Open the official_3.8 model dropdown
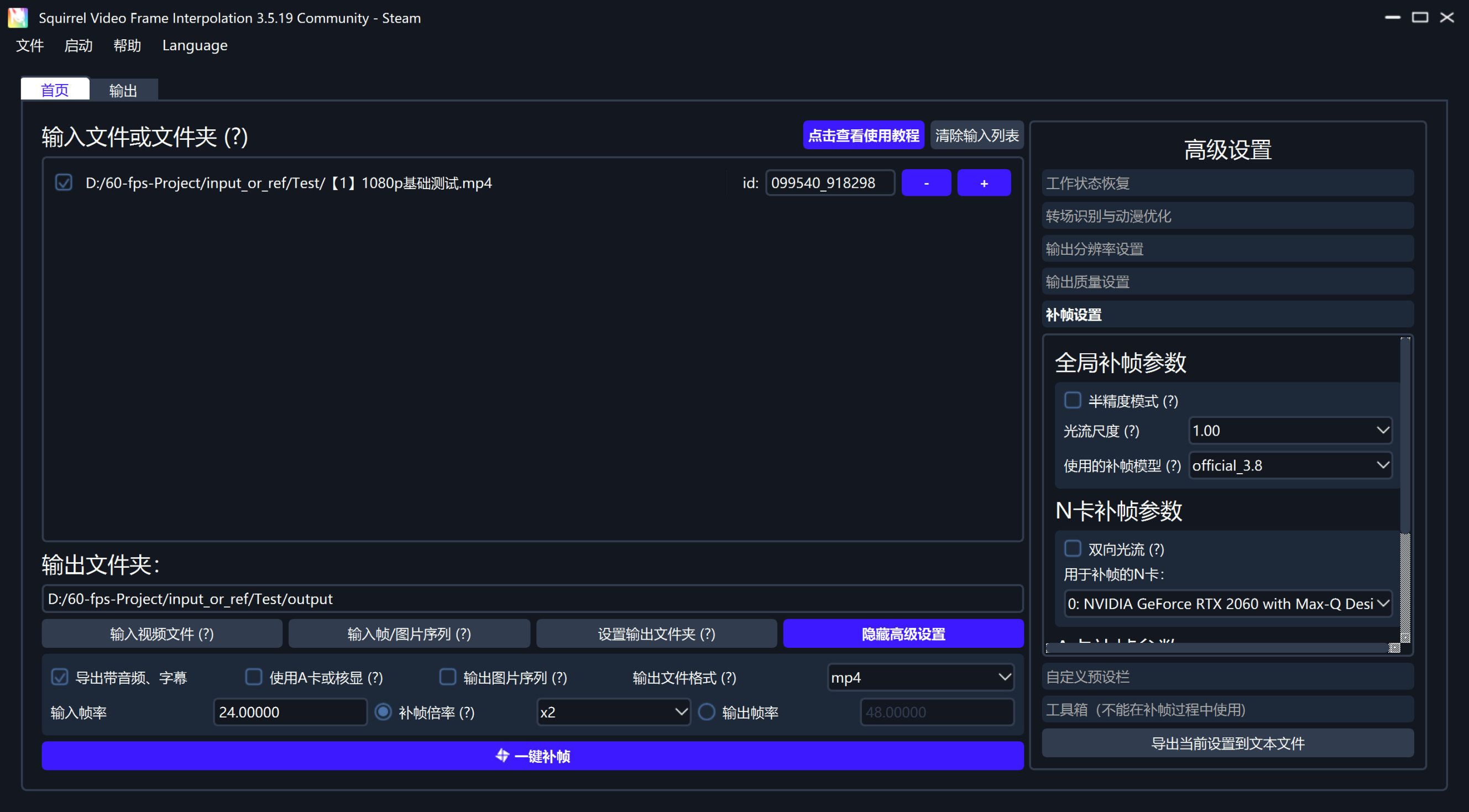 pos(1290,465)
